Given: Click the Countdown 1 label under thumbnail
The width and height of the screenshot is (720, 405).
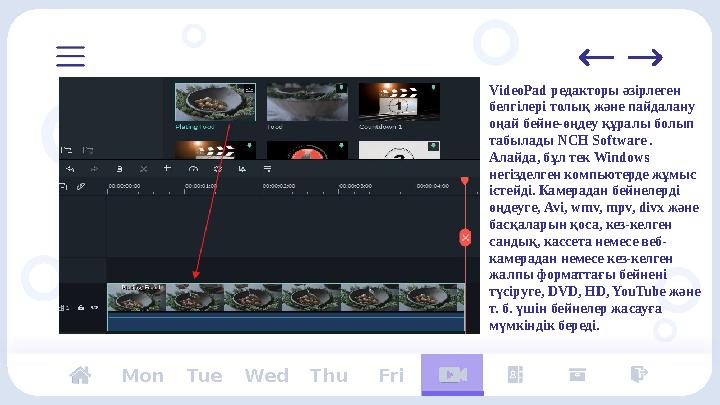Looking at the screenshot, I should [x=381, y=127].
